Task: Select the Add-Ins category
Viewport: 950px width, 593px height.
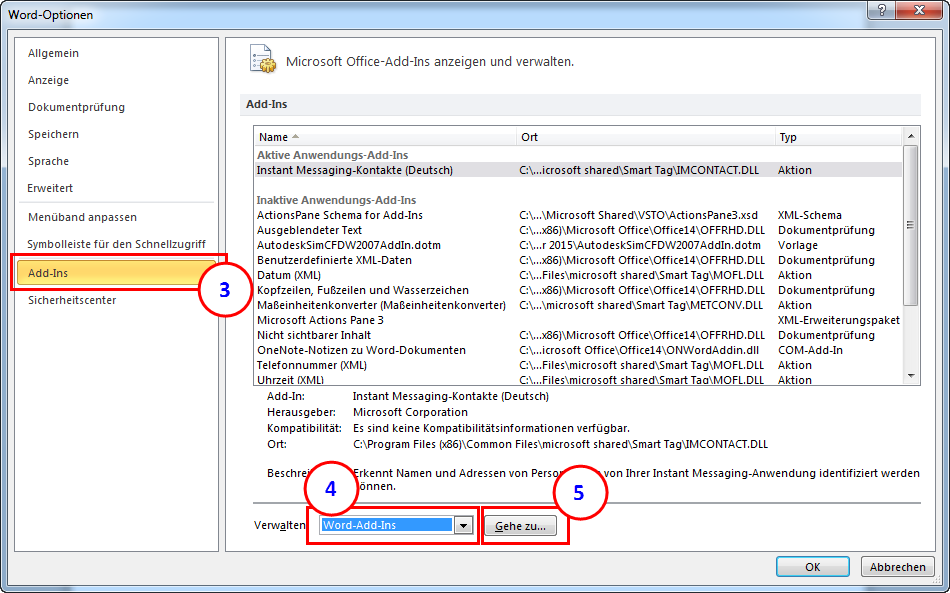Action: tap(116, 273)
